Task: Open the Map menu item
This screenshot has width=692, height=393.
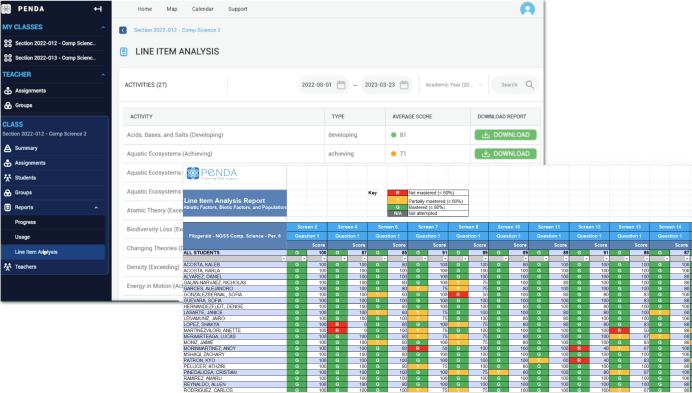Action: [172, 9]
